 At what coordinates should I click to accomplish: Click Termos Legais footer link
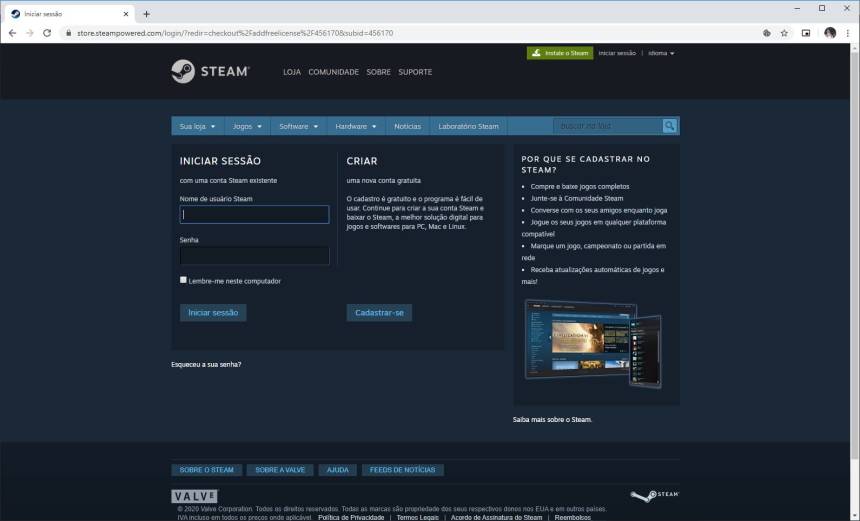(417, 517)
